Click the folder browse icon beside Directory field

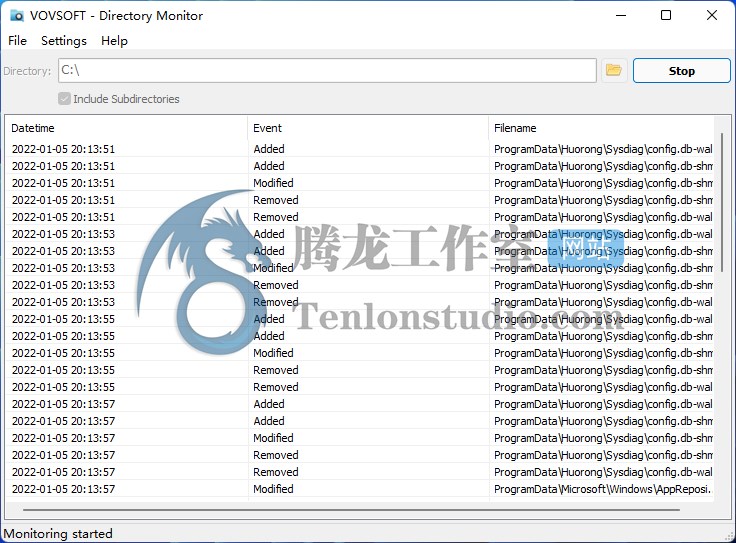pyautogui.click(x=614, y=70)
